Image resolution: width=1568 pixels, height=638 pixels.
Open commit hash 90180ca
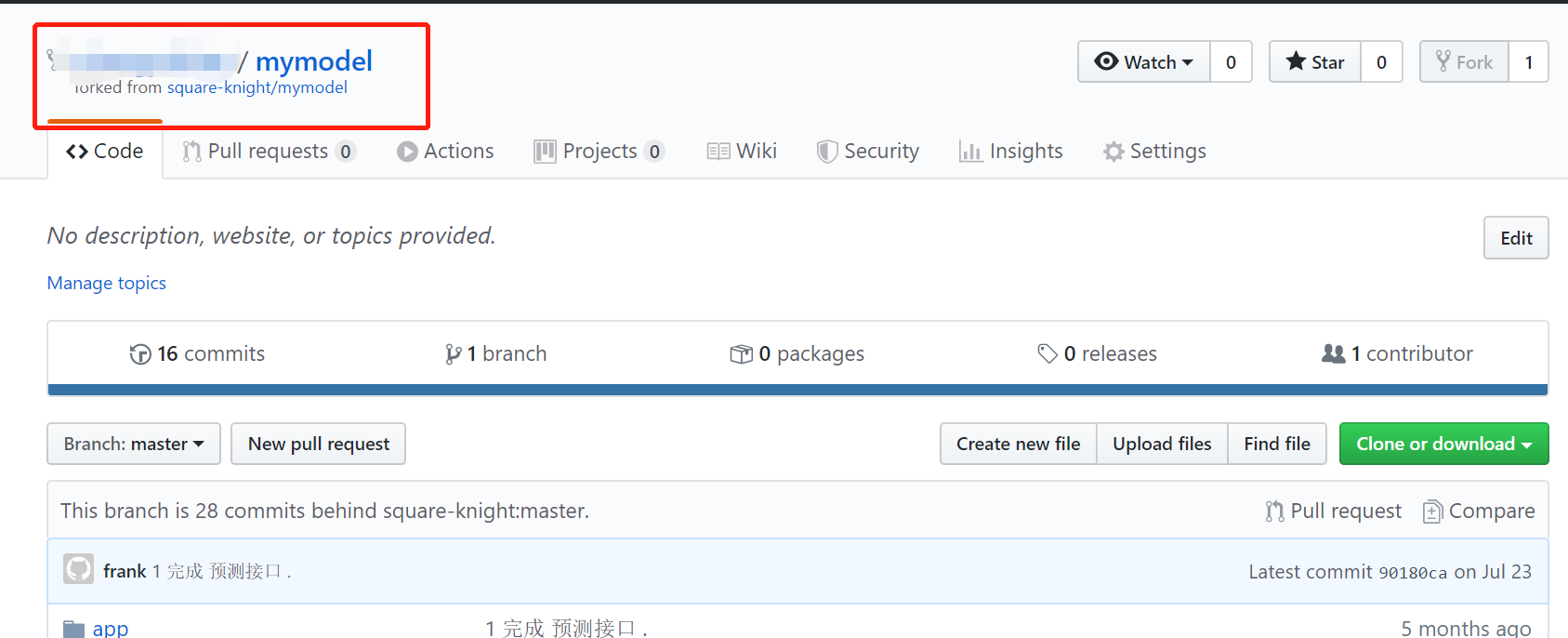pyautogui.click(x=1413, y=572)
